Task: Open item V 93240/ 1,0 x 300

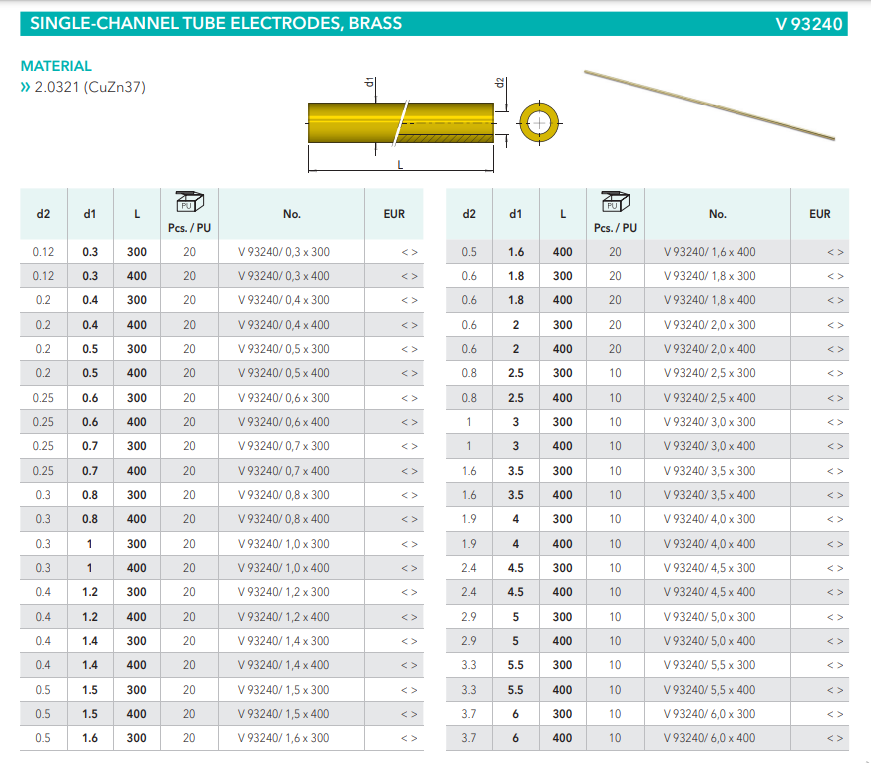Action: point(283,544)
